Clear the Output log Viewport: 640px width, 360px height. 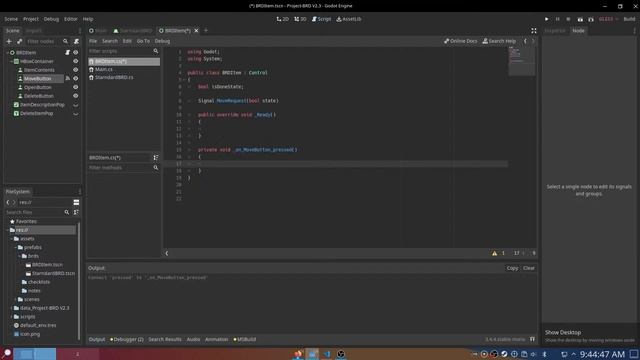[529, 268]
